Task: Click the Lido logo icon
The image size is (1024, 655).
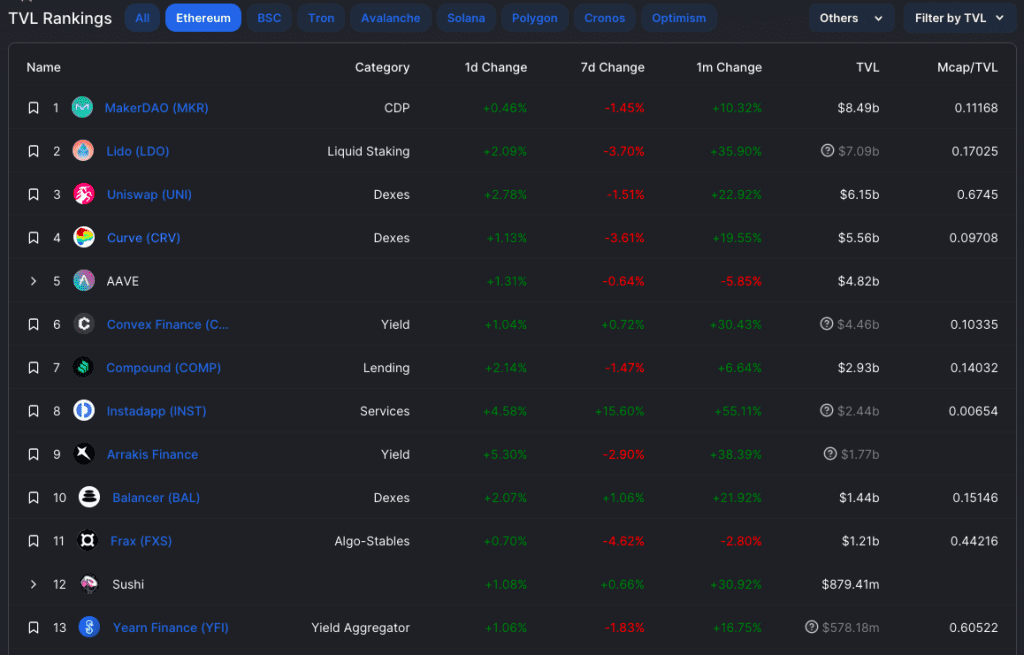Action: click(83, 151)
